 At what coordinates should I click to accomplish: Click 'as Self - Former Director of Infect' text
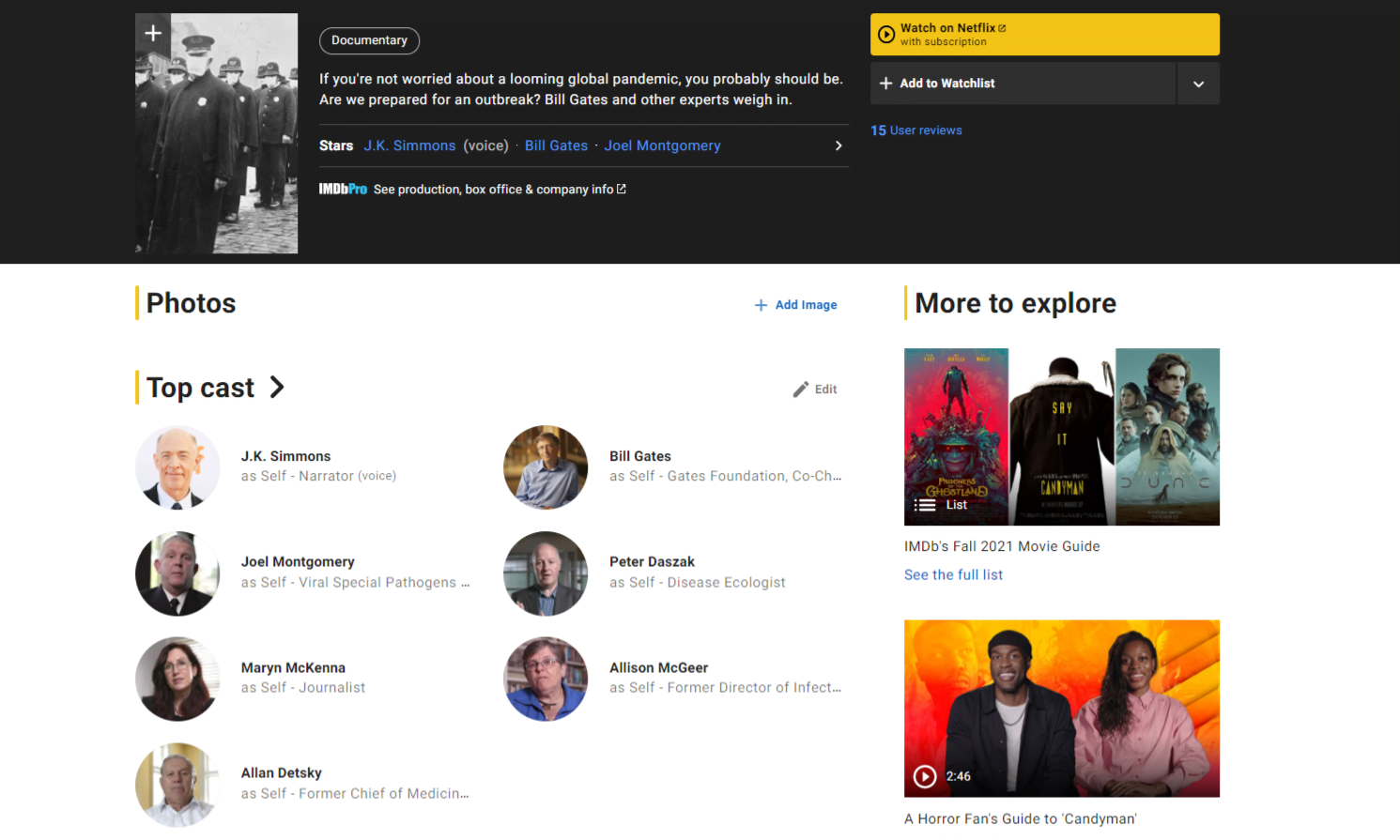725,687
